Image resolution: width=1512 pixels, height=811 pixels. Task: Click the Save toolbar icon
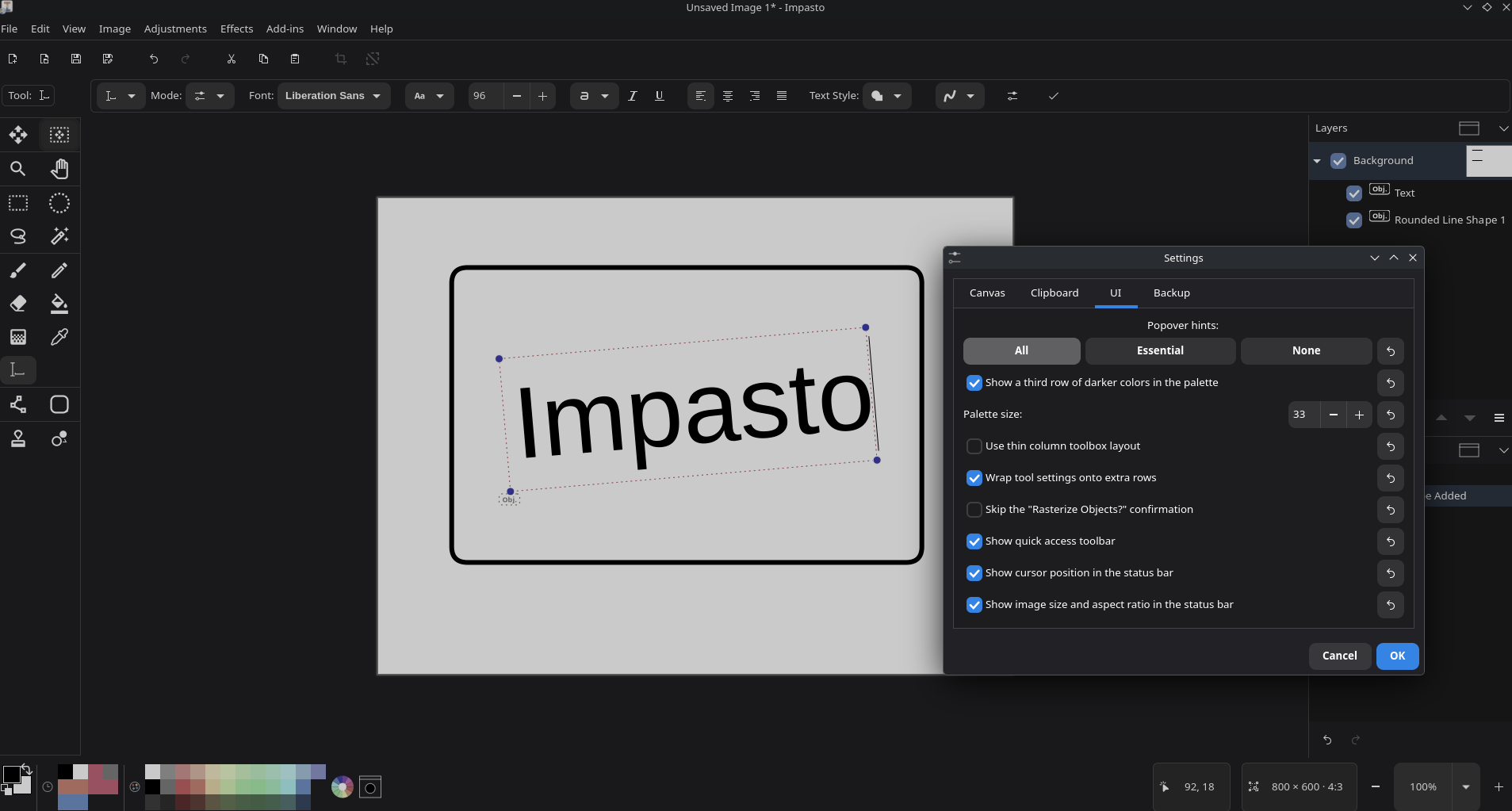click(76, 59)
